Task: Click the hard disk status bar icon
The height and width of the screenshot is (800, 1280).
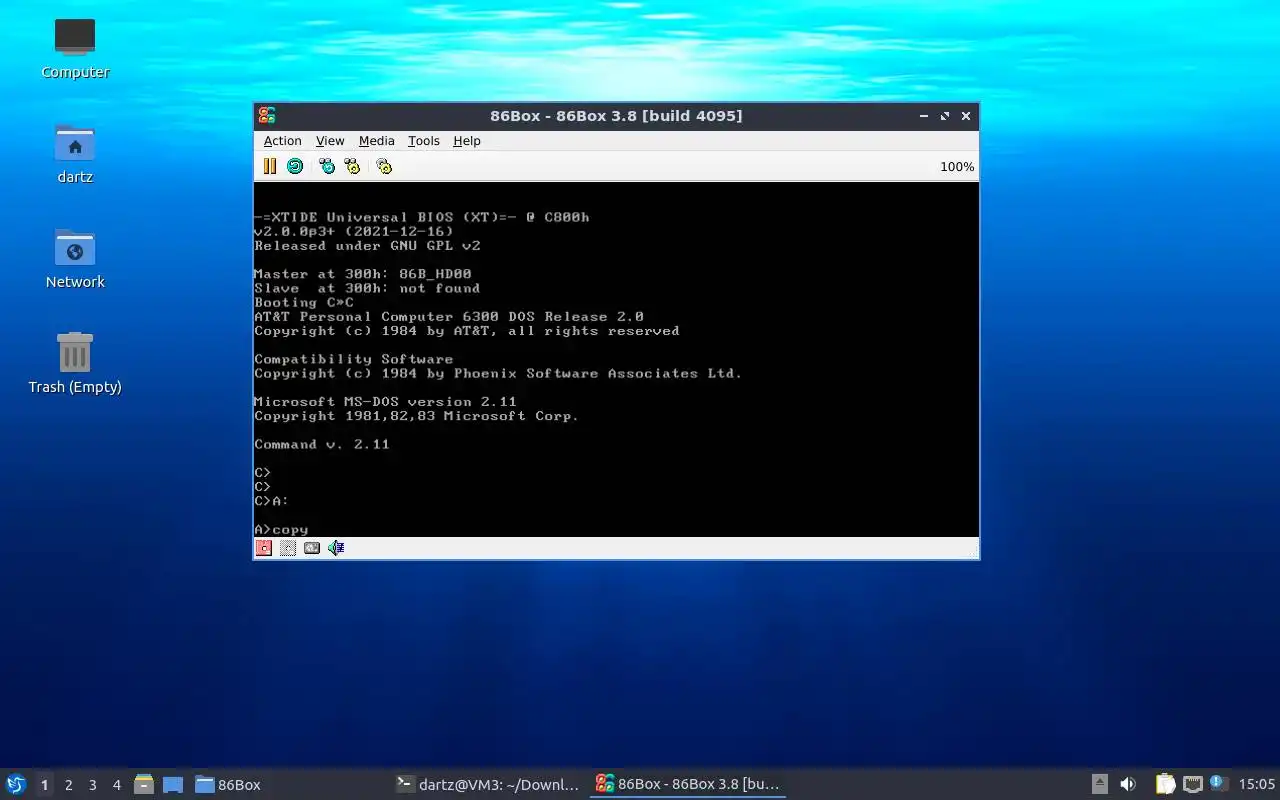Action: pos(312,548)
